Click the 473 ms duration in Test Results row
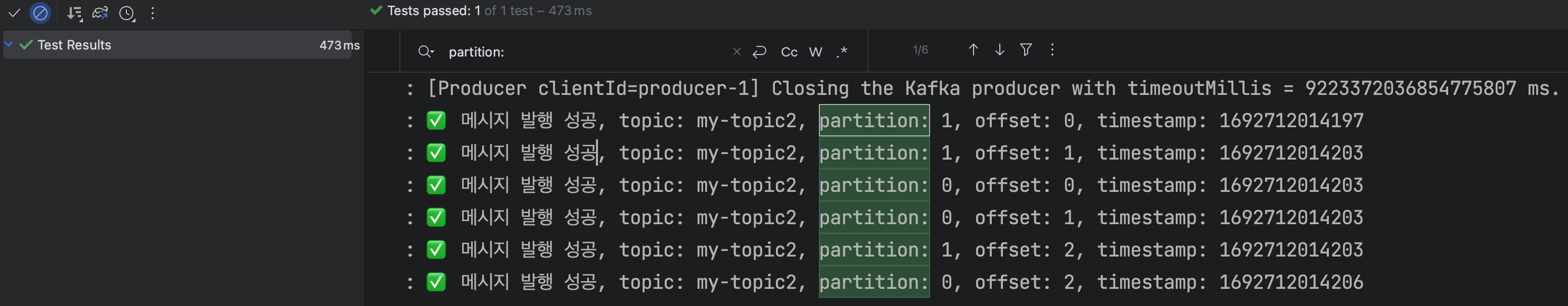This screenshot has height=306, width=1568. coord(339,45)
